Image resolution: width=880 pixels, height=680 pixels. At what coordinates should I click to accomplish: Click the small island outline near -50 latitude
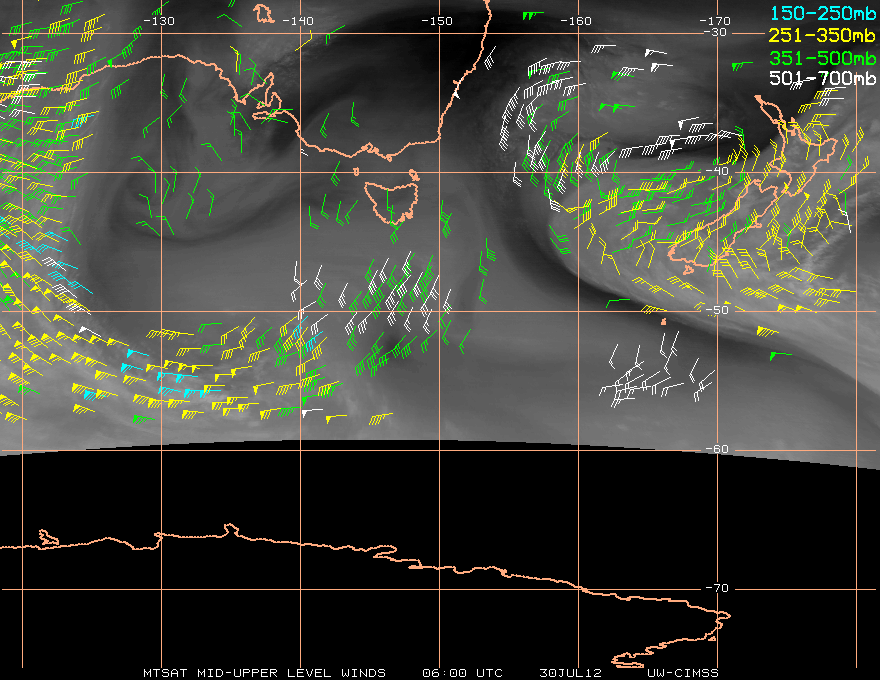pos(663,322)
